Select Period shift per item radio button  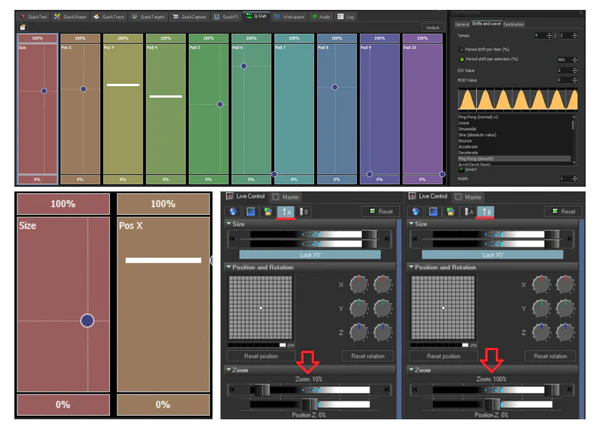(459, 48)
